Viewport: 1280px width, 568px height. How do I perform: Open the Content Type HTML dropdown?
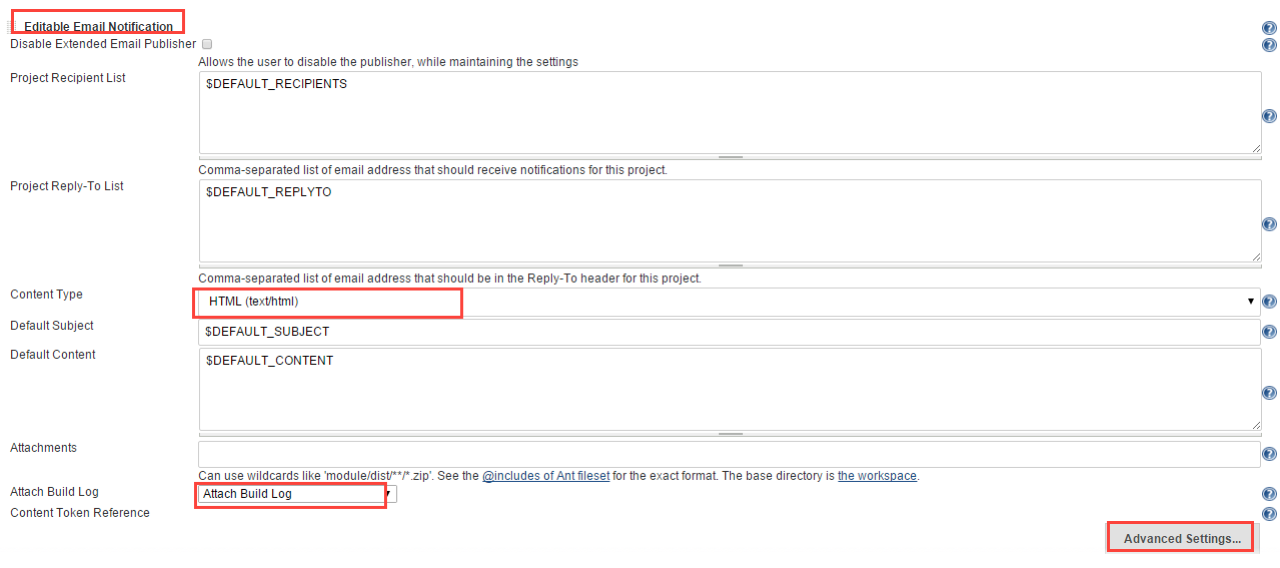click(x=730, y=301)
